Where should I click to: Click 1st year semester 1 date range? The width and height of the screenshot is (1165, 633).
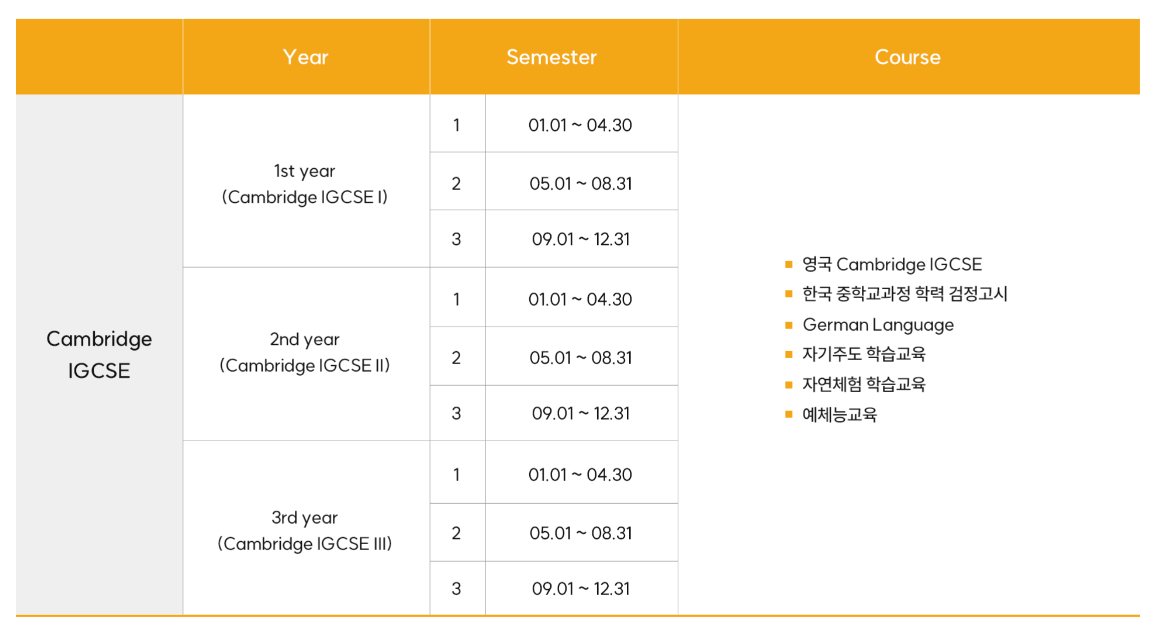click(580, 125)
